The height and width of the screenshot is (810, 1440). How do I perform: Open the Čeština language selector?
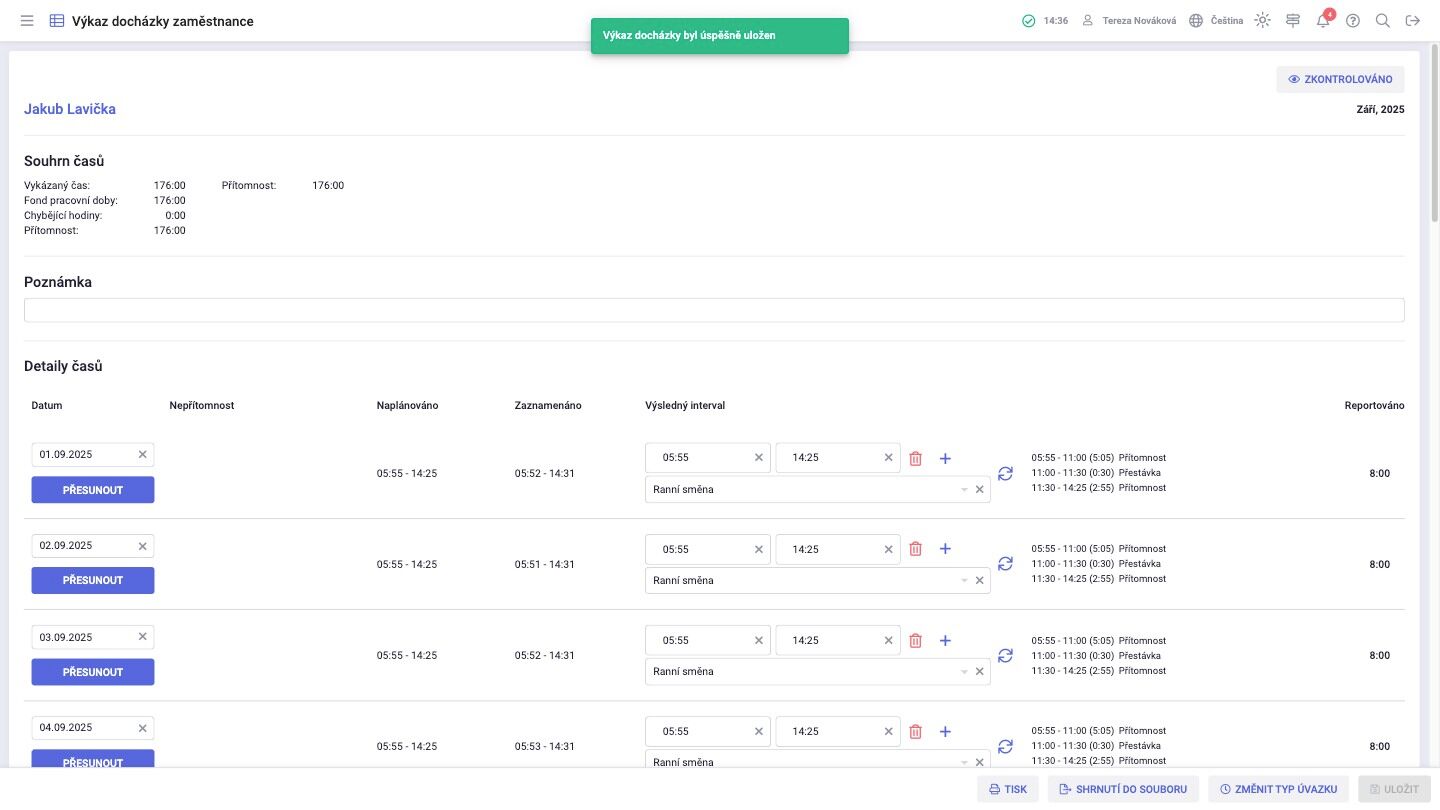[1216, 20]
